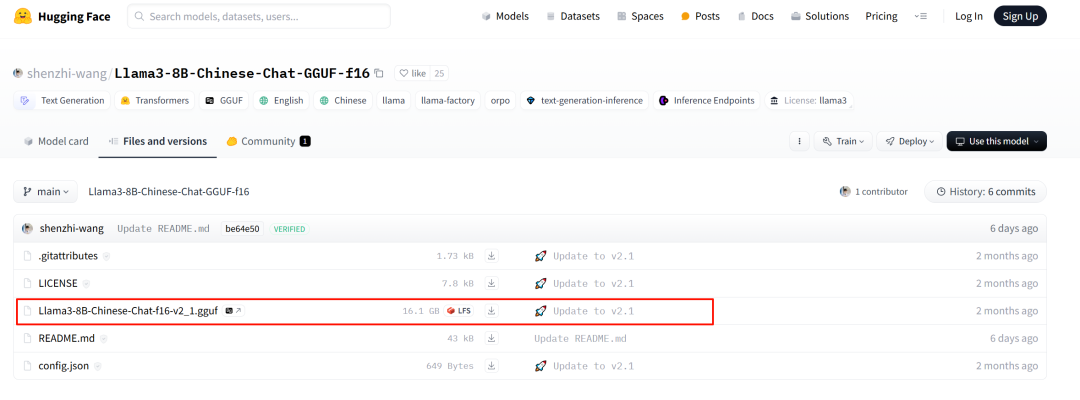Click Update README.md commit in README.md row
The image size is (1080, 400).
point(580,338)
